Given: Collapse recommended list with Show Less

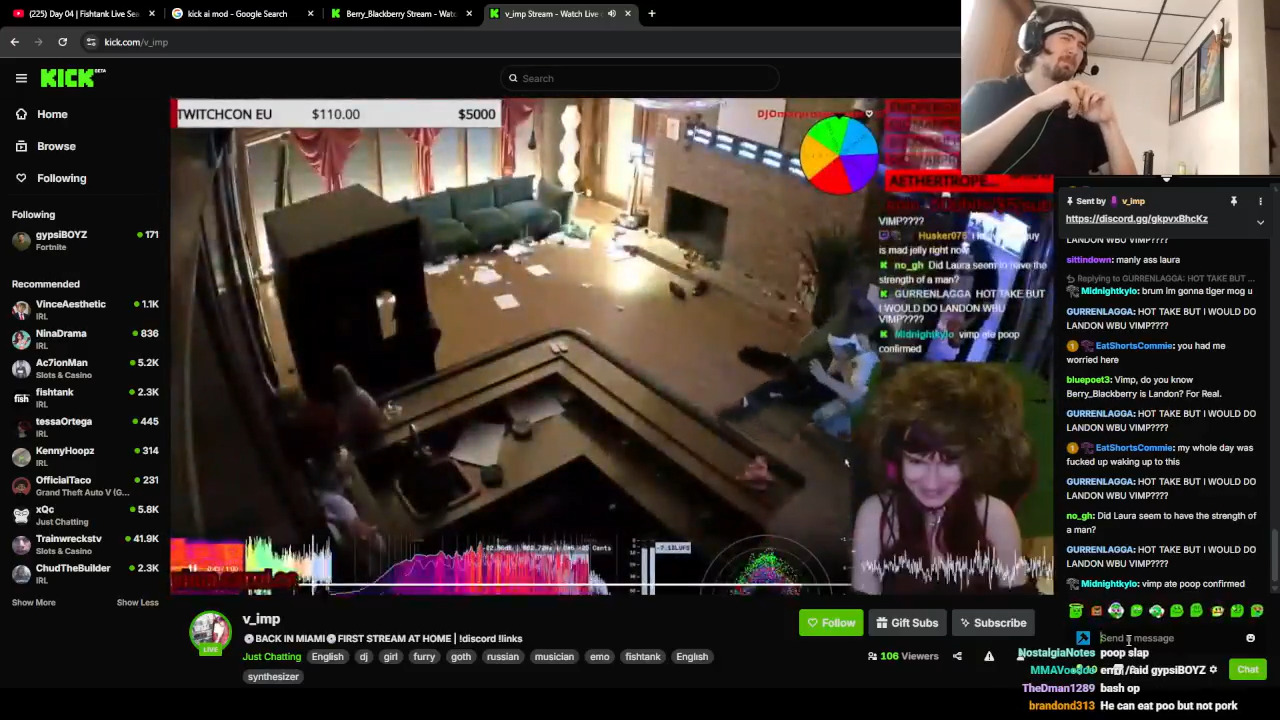Looking at the screenshot, I should coord(137,602).
